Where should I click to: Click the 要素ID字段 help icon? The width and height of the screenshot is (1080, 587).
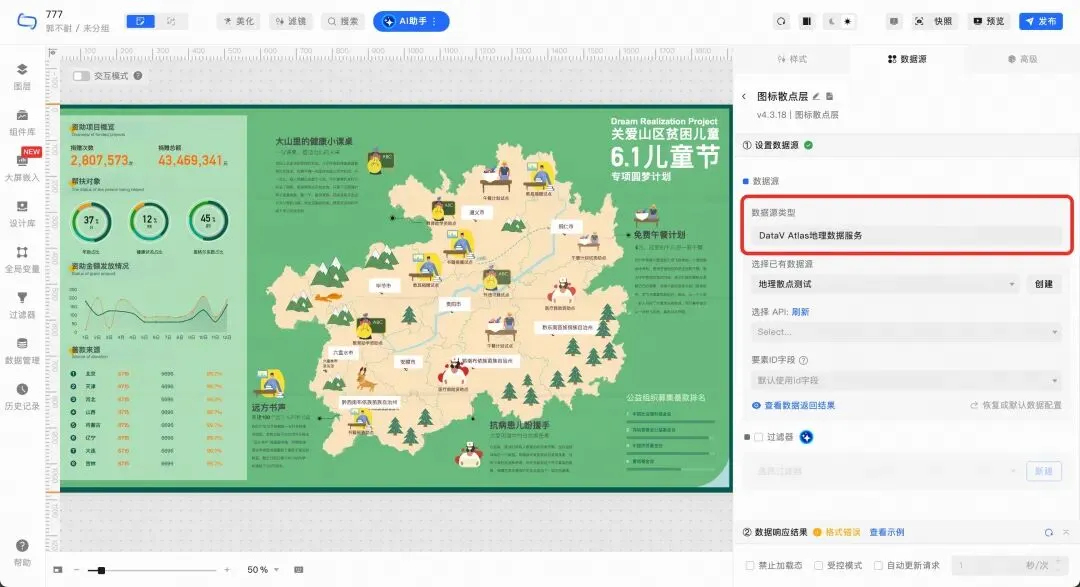point(803,360)
